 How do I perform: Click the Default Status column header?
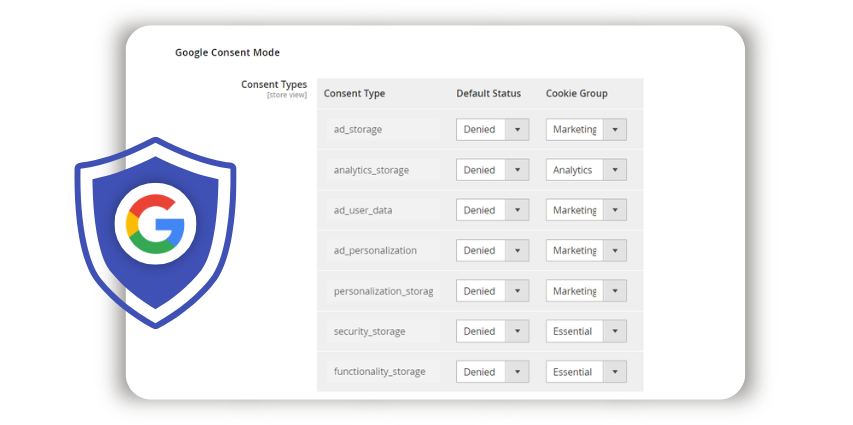(489, 94)
